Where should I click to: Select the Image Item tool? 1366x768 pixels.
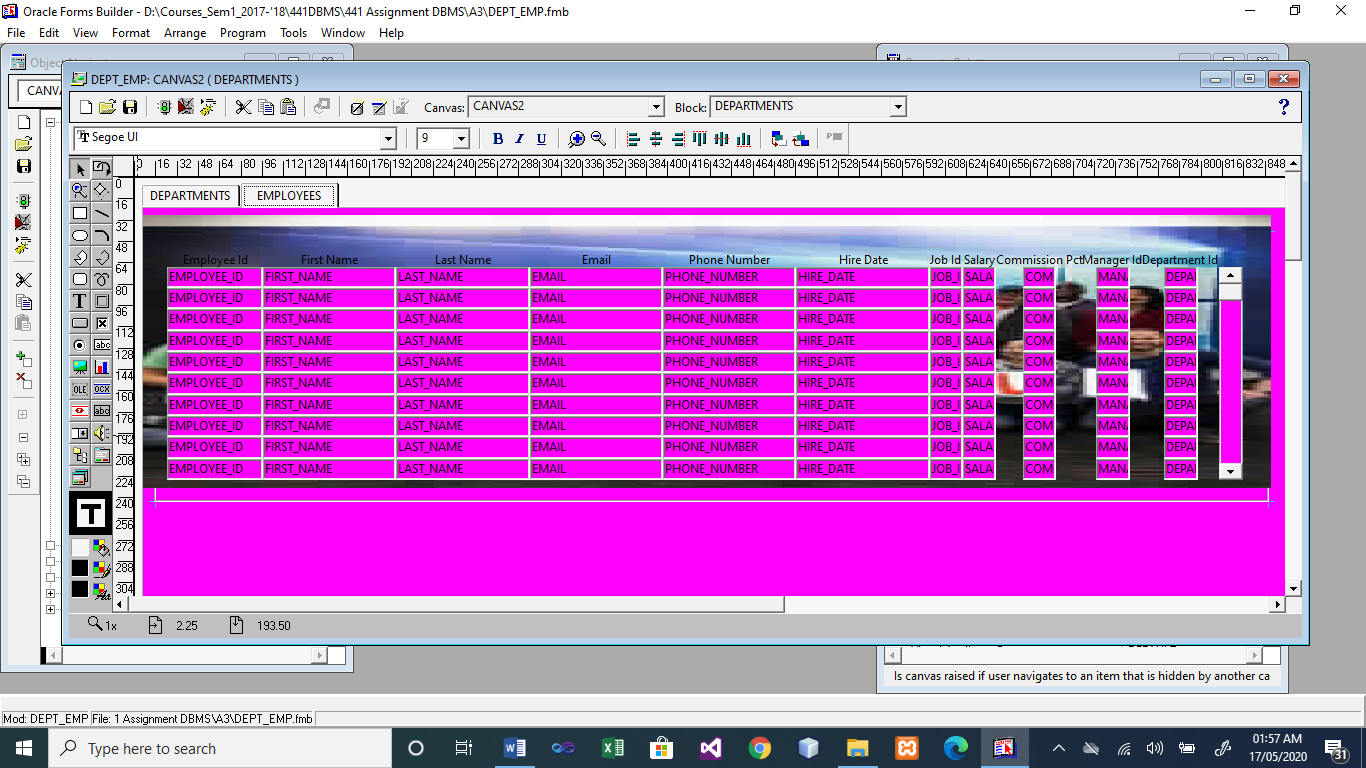(80, 367)
